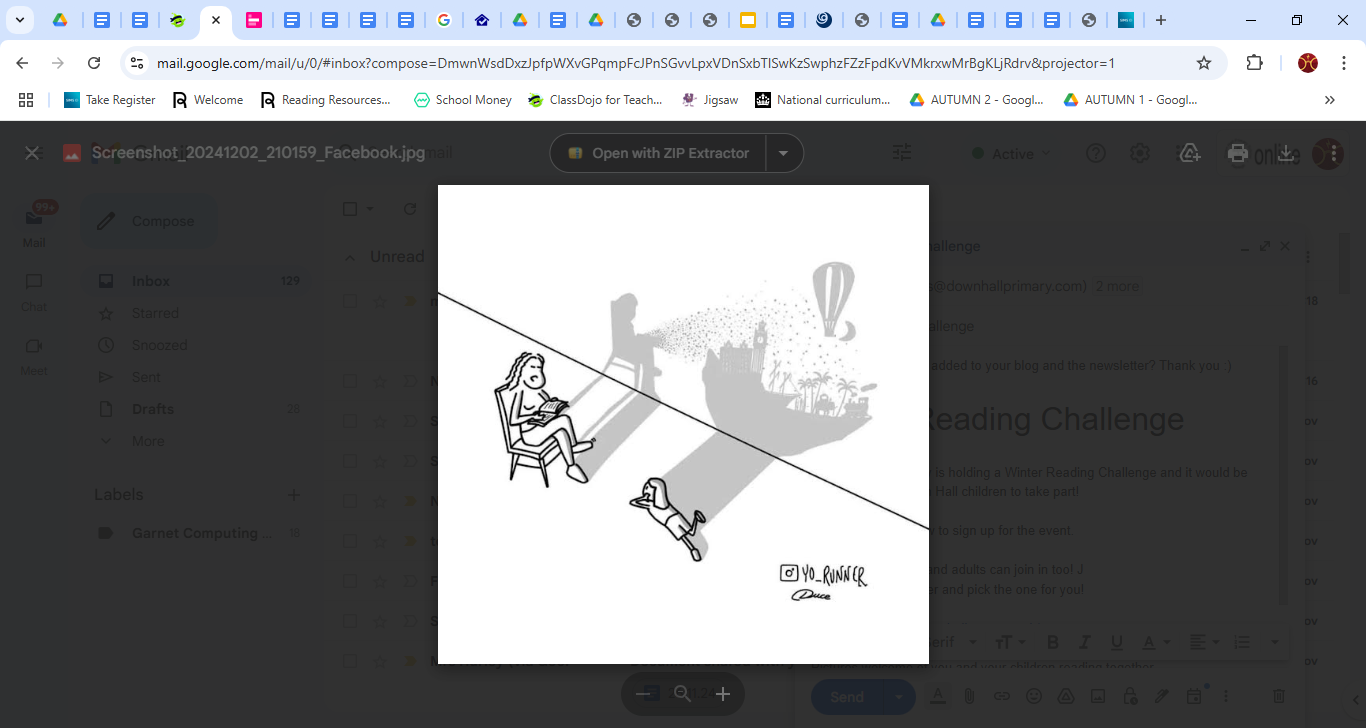Open the Chrome extensions menu
The image size is (1366, 728).
point(1254,63)
